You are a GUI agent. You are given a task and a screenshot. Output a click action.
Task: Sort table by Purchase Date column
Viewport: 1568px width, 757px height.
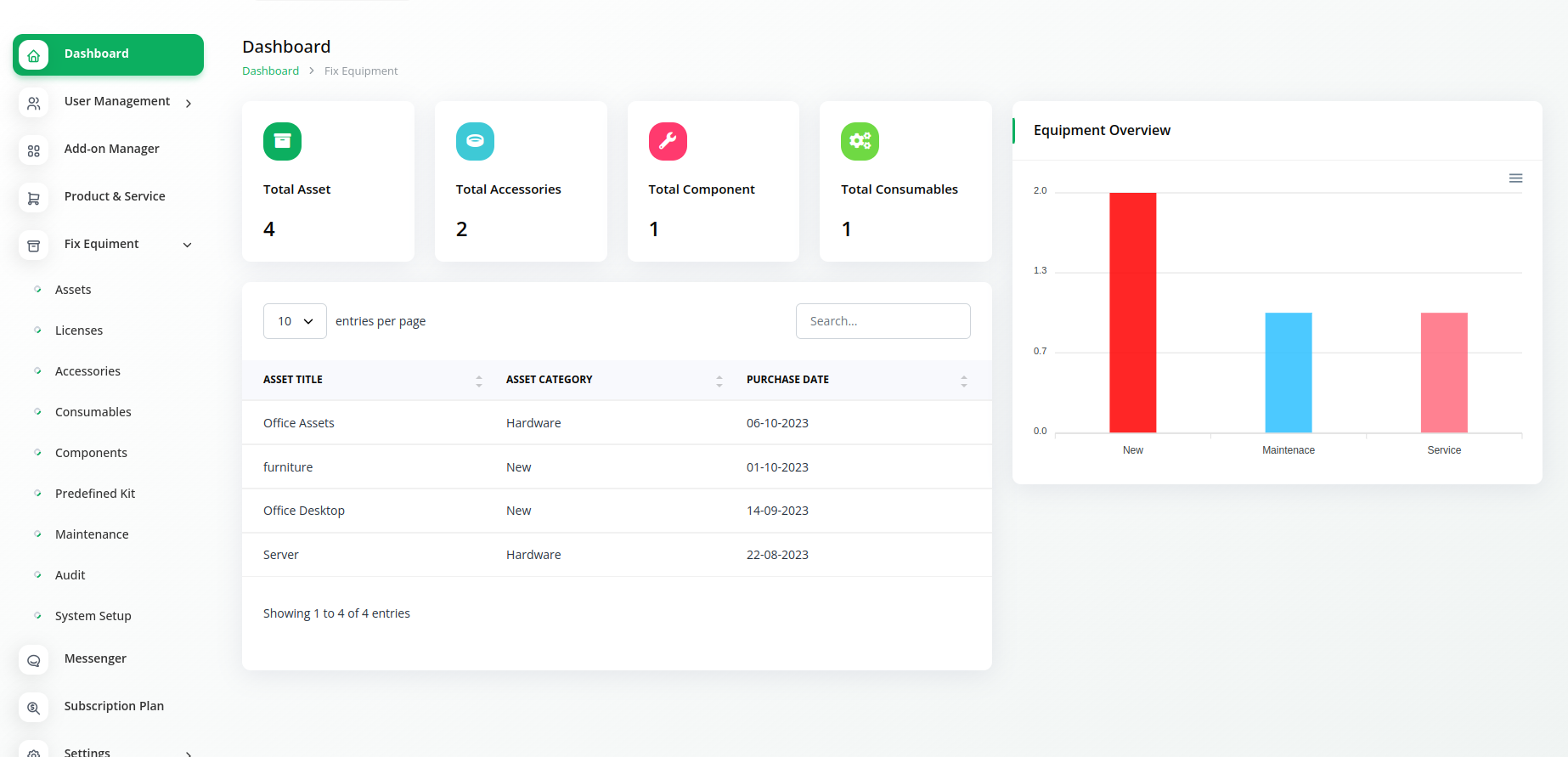point(963,381)
